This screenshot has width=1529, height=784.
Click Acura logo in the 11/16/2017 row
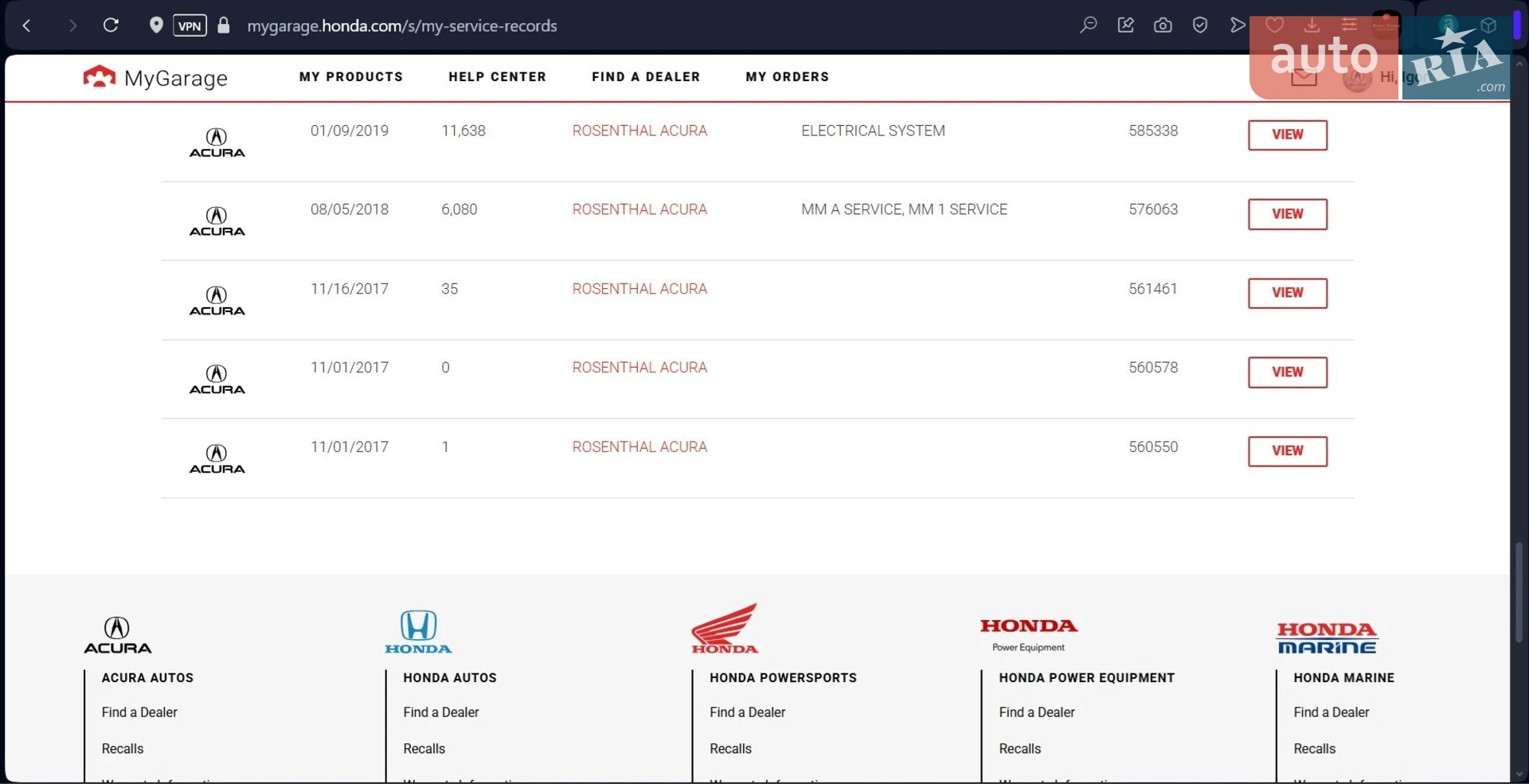click(x=217, y=301)
